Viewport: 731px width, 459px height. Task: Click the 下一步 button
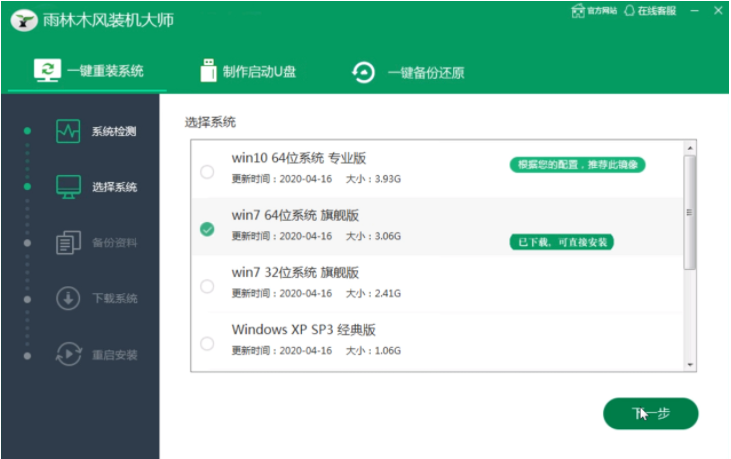click(x=650, y=413)
